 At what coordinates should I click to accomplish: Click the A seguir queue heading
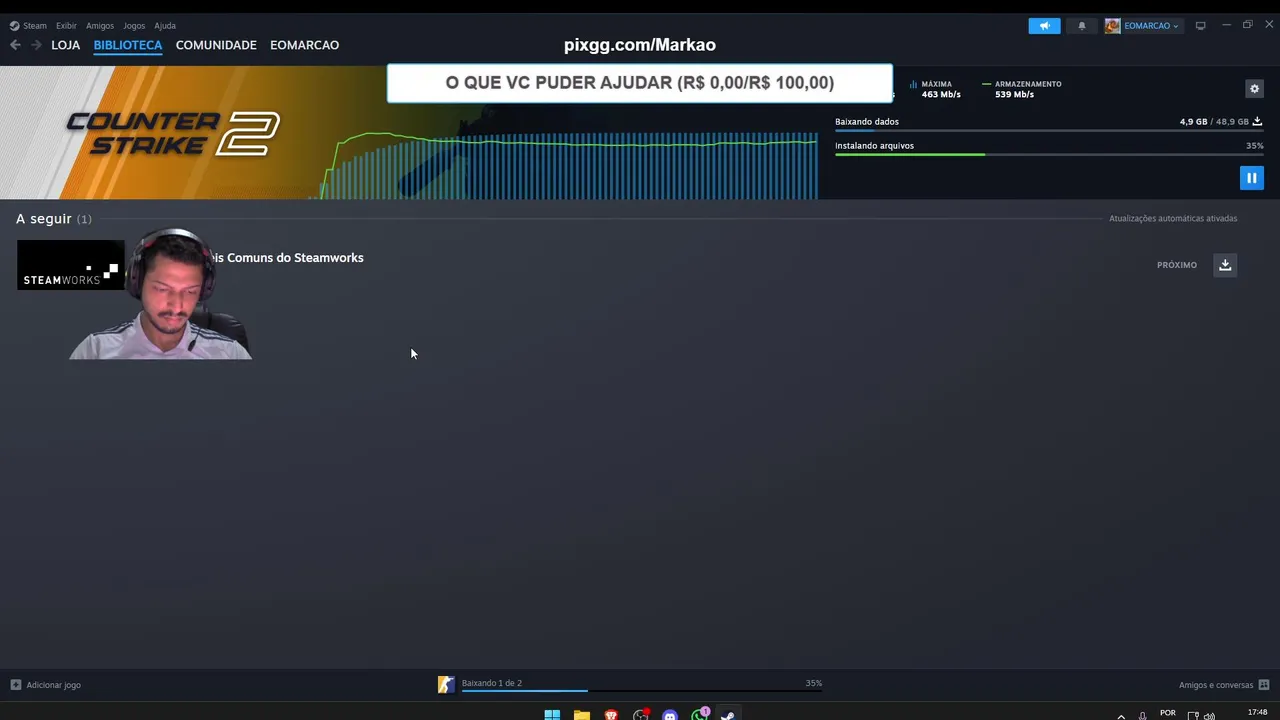[x=54, y=218]
